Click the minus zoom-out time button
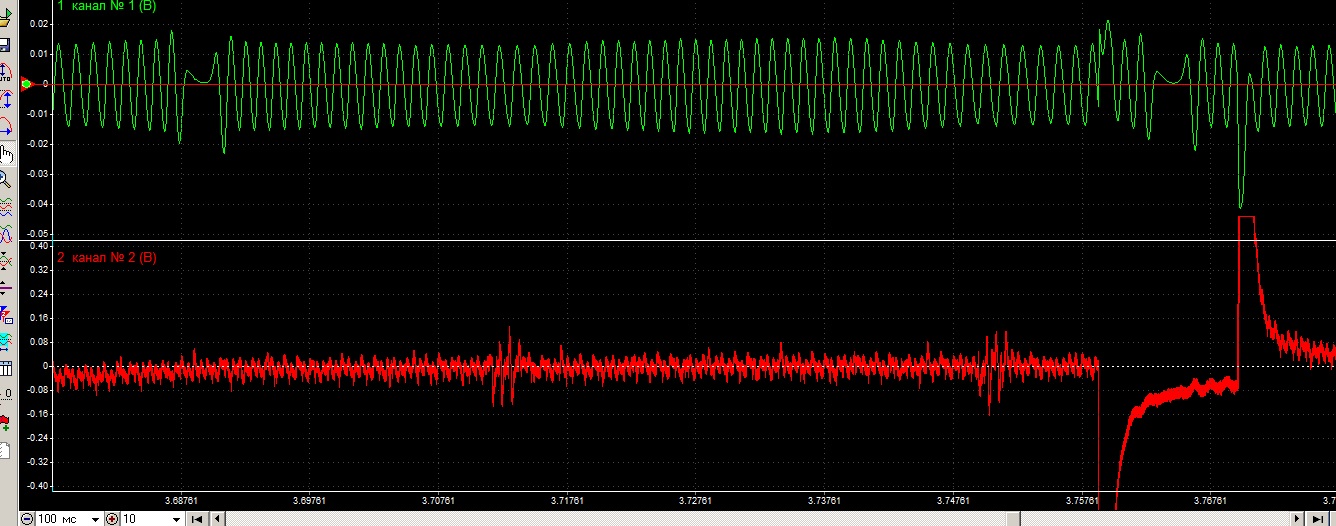The height and width of the screenshot is (526, 1336). coord(27,519)
